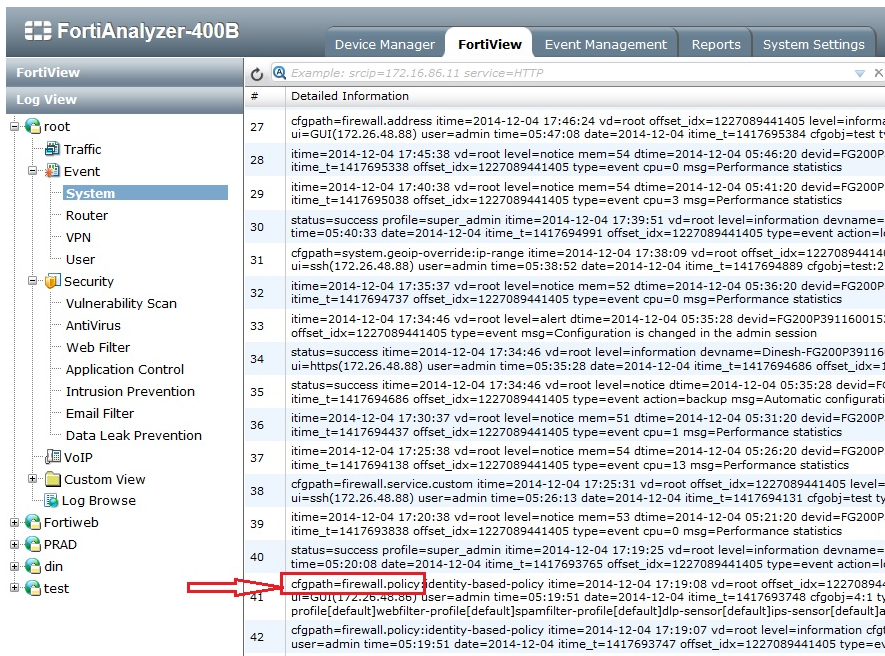Image resolution: width=885 pixels, height=656 pixels.
Task: Expand the PRAD node
Action: [15, 545]
